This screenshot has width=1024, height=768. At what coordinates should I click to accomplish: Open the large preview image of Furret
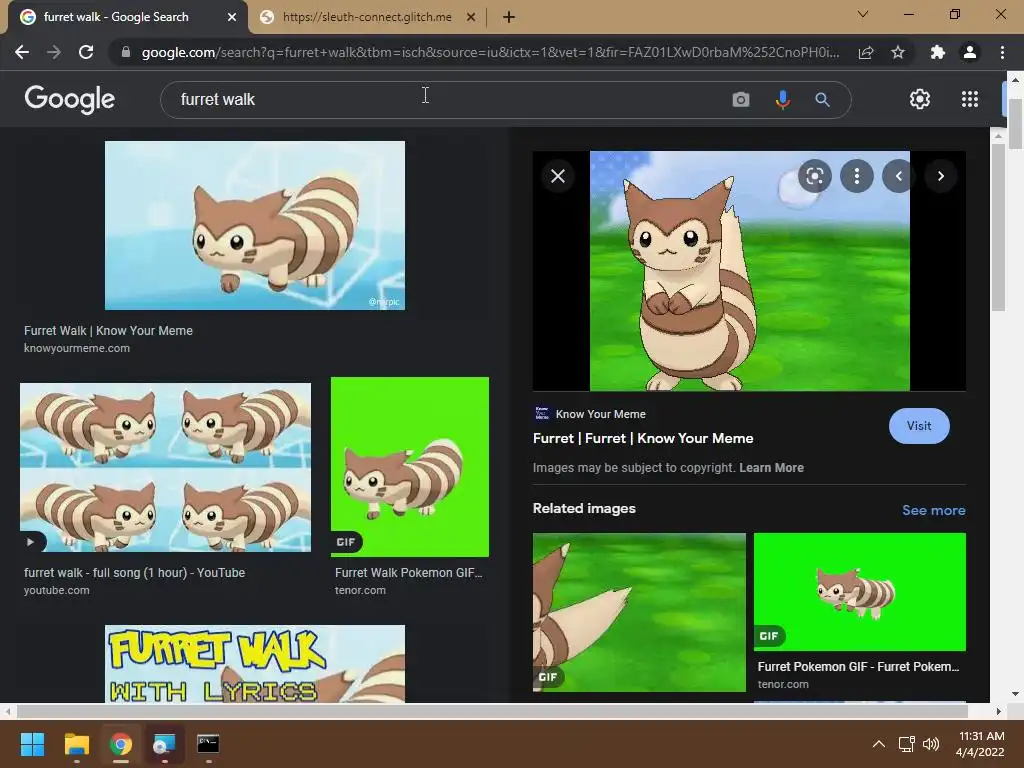pyautogui.click(x=750, y=271)
